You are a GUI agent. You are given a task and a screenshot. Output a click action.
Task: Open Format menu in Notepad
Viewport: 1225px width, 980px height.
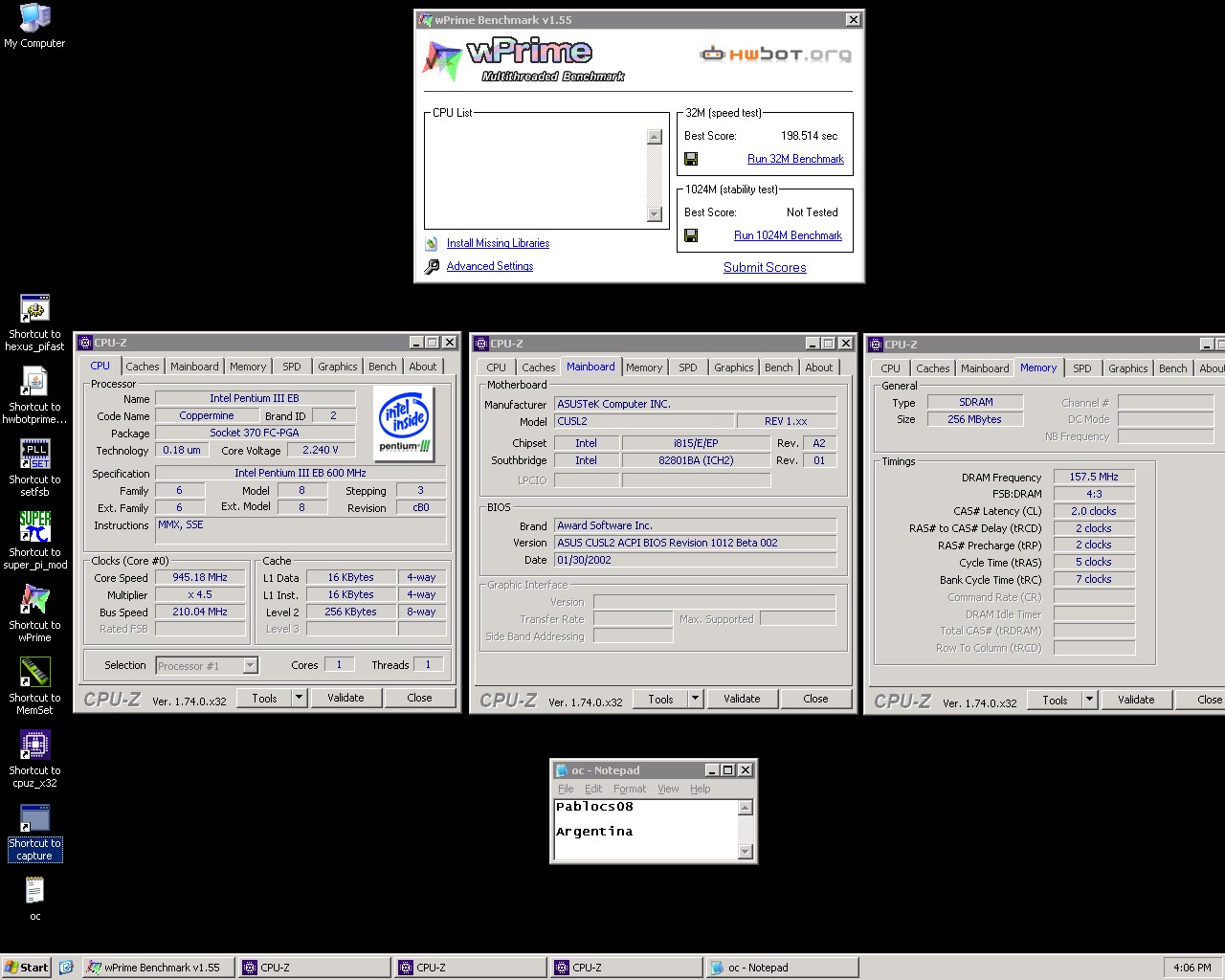point(630,789)
